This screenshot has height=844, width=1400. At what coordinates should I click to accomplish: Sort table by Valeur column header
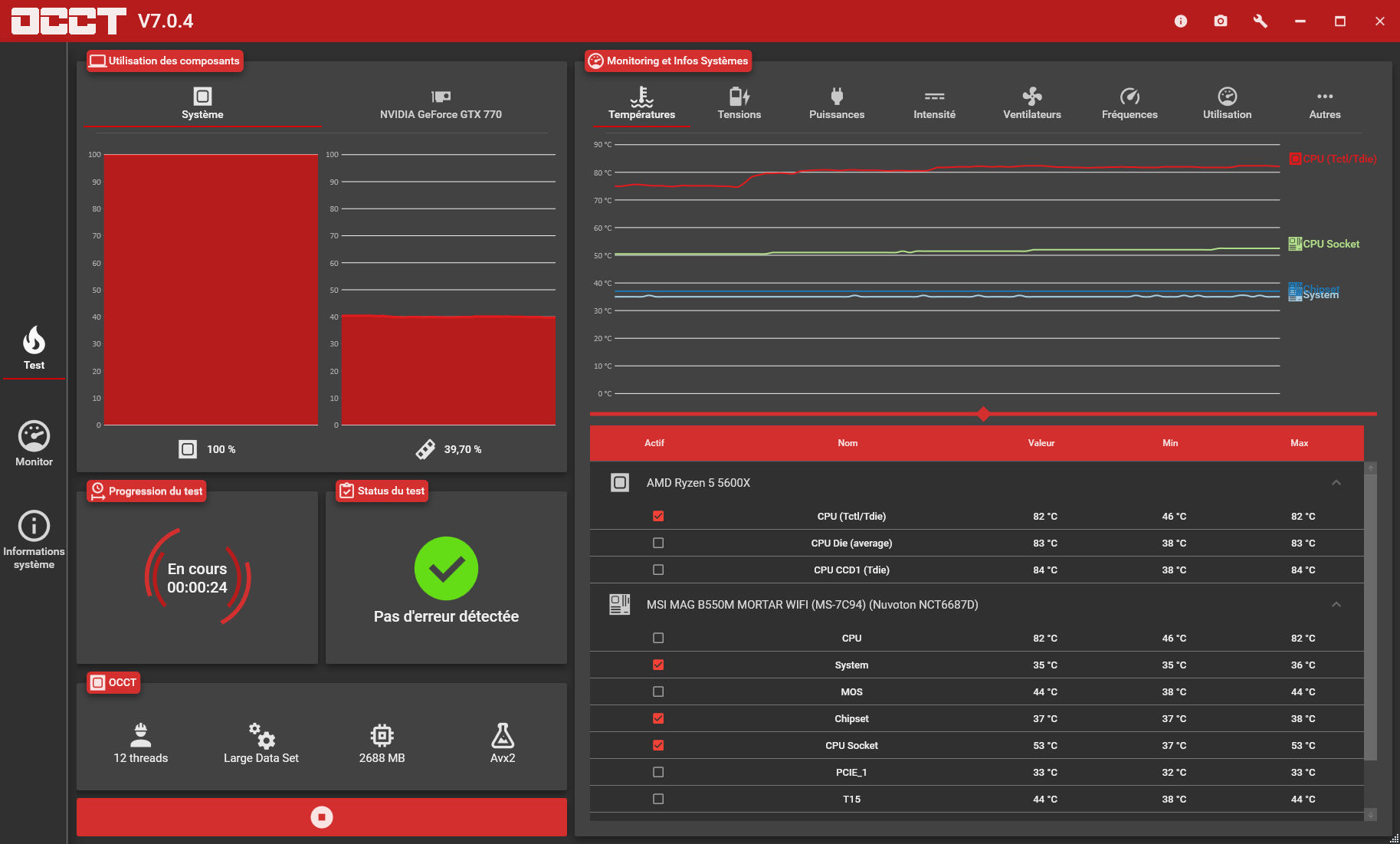click(x=1041, y=443)
